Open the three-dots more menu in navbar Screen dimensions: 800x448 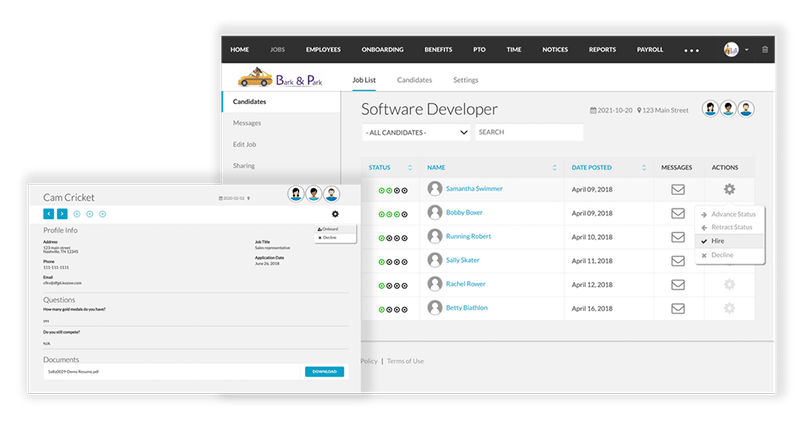693,49
